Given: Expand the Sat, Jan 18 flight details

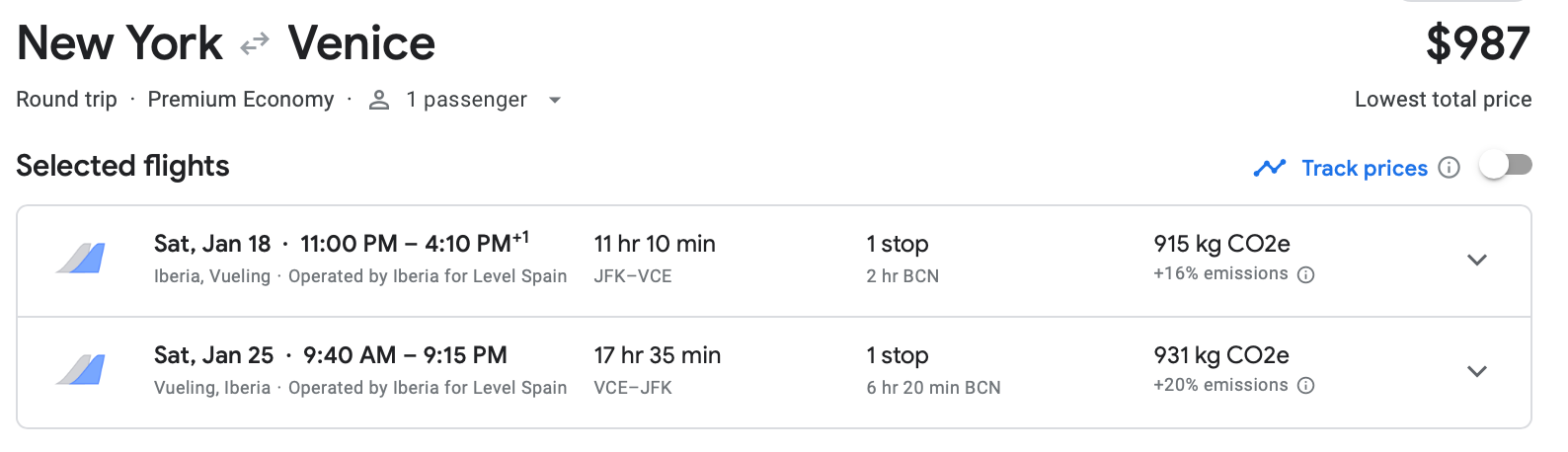Looking at the screenshot, I should (x=1476, y=261).
